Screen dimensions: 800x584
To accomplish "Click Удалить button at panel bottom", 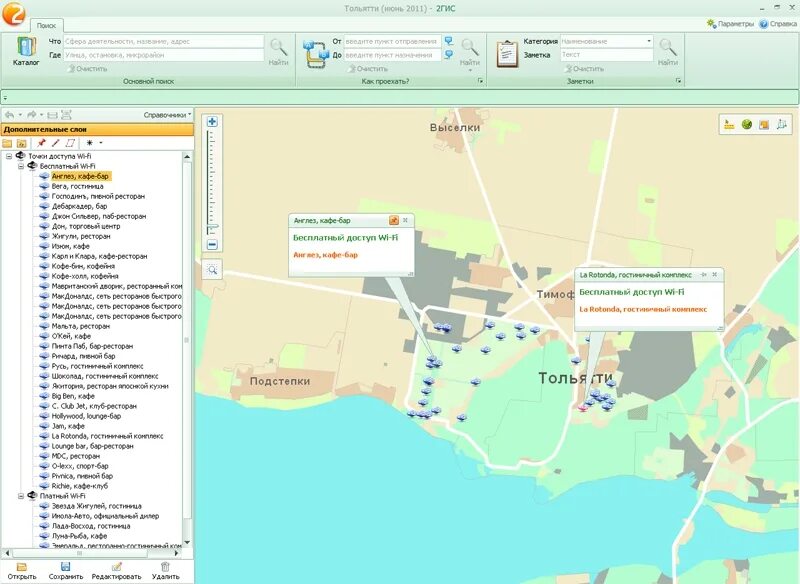I will tap(165, 571).
